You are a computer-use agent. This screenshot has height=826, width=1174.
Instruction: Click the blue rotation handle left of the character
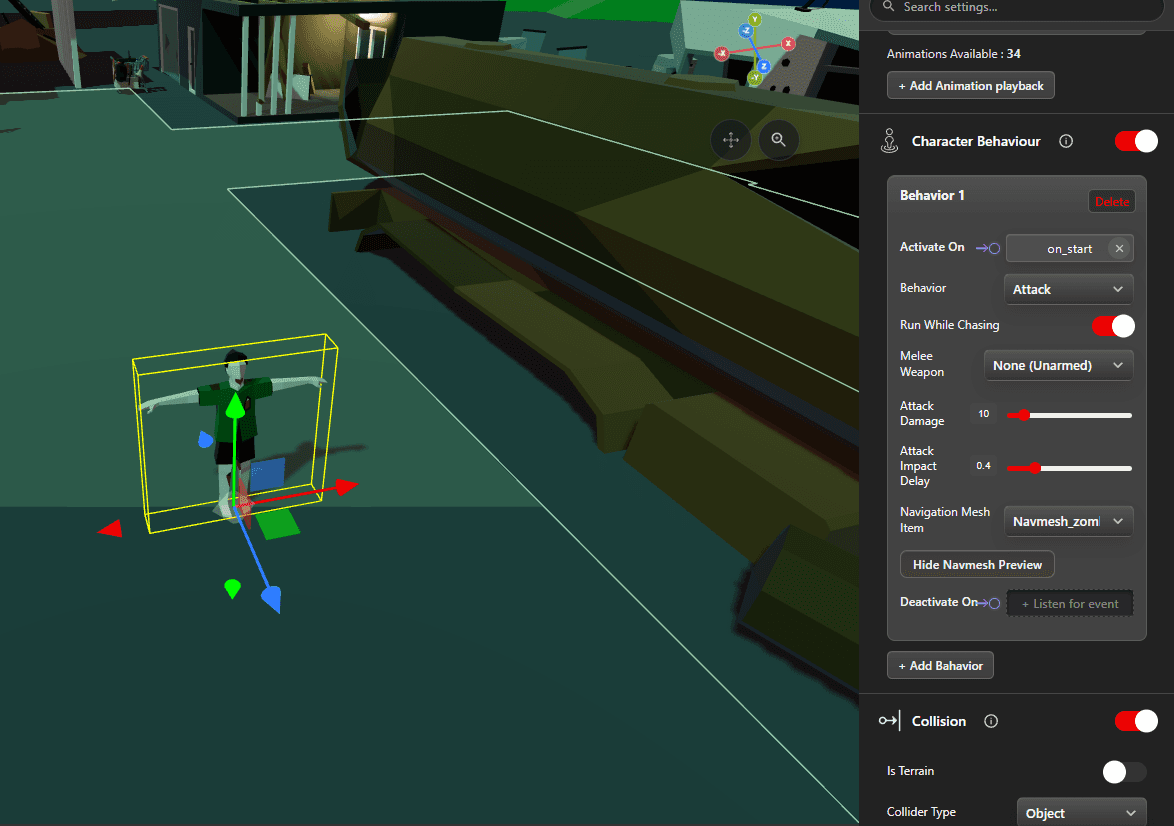click(x=205, y=440)
